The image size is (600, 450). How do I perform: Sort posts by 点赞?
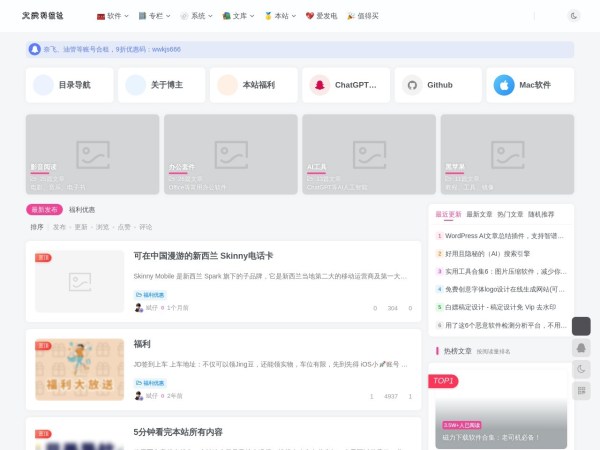[124, 227]
